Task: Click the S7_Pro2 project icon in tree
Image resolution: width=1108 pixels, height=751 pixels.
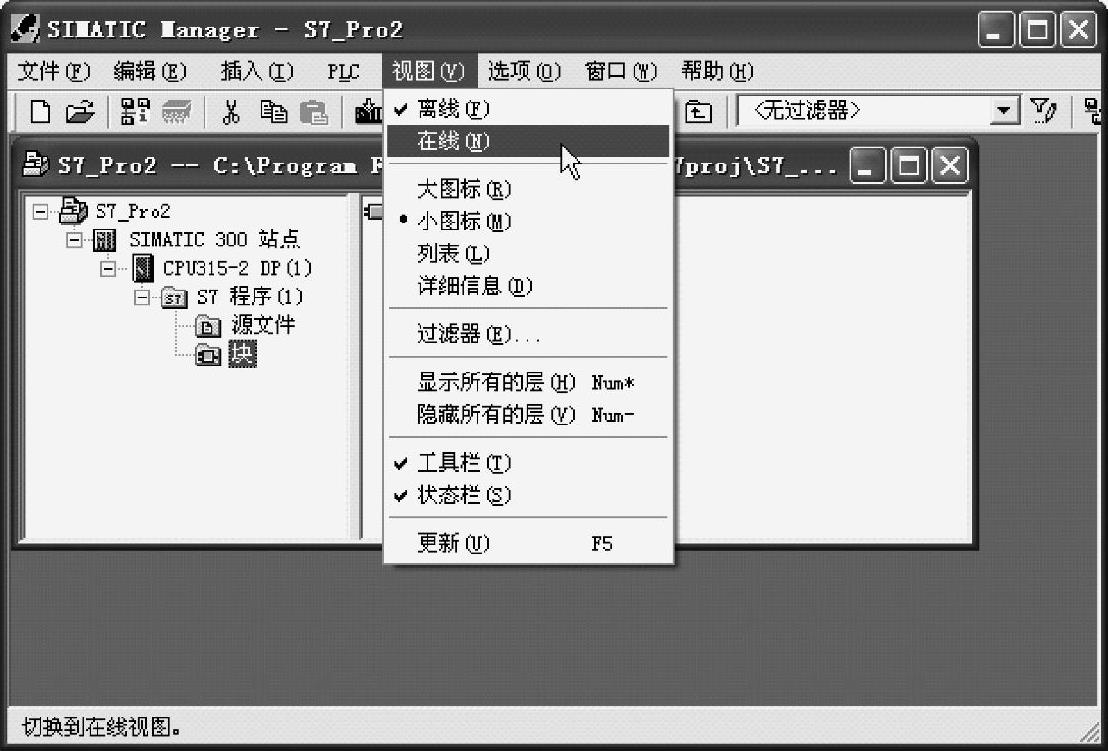Action: (x=73, y=211)
